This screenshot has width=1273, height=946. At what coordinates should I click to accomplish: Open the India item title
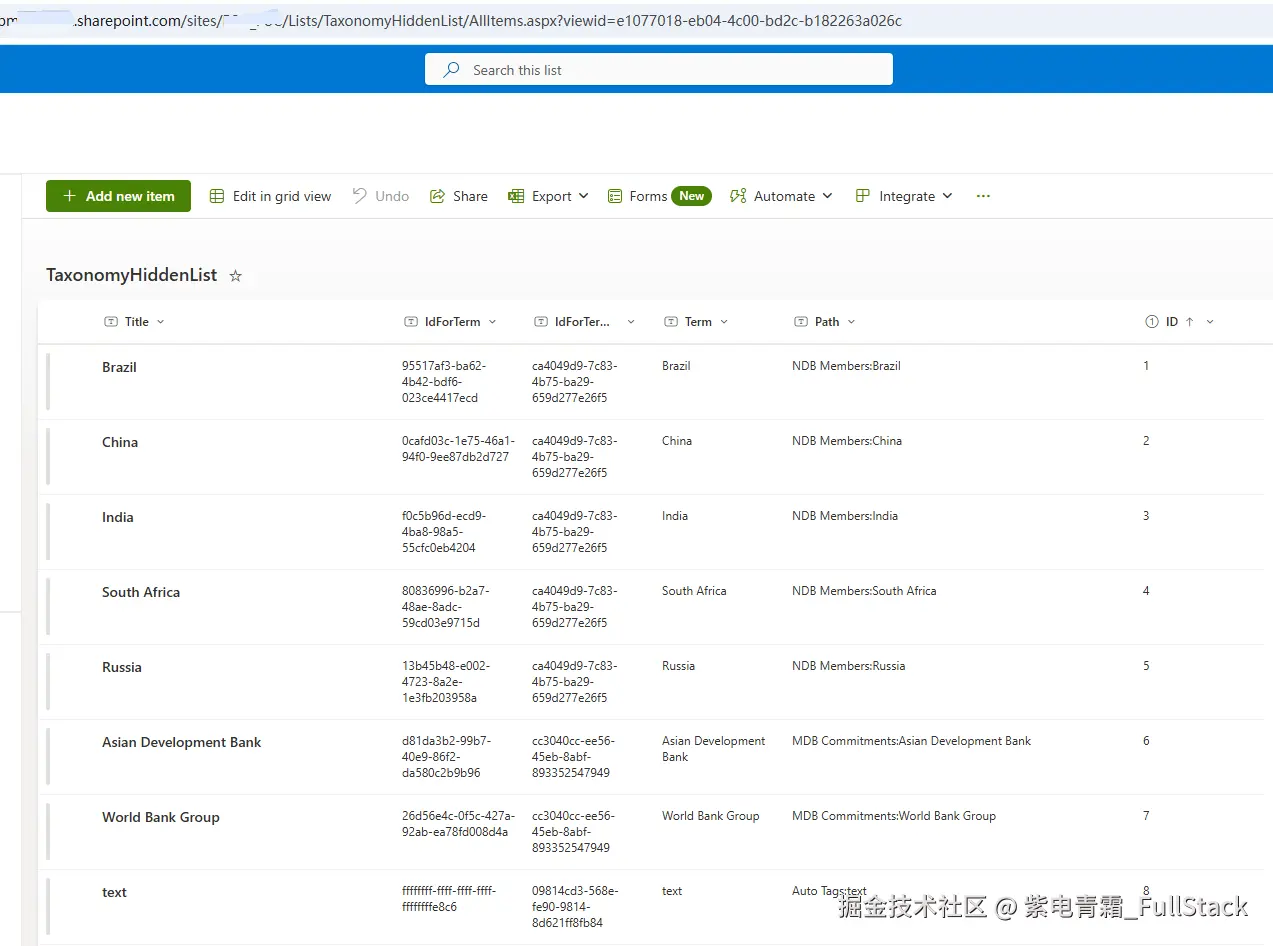coord(117,517)
